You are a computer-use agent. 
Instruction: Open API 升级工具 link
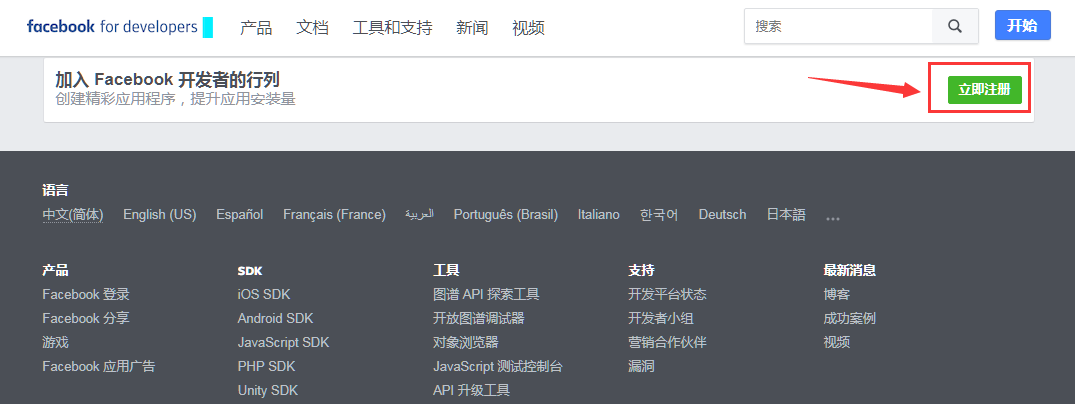tap(472, 390)
